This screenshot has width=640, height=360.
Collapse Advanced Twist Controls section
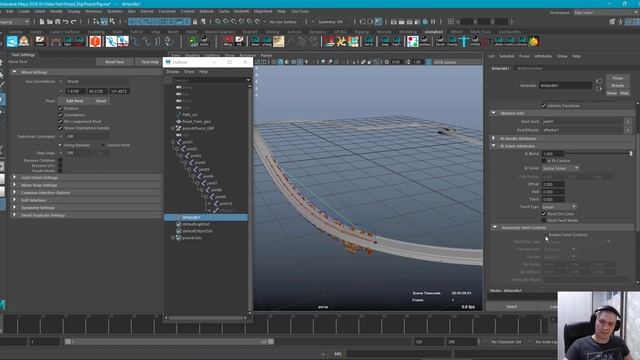pos(495,227)
